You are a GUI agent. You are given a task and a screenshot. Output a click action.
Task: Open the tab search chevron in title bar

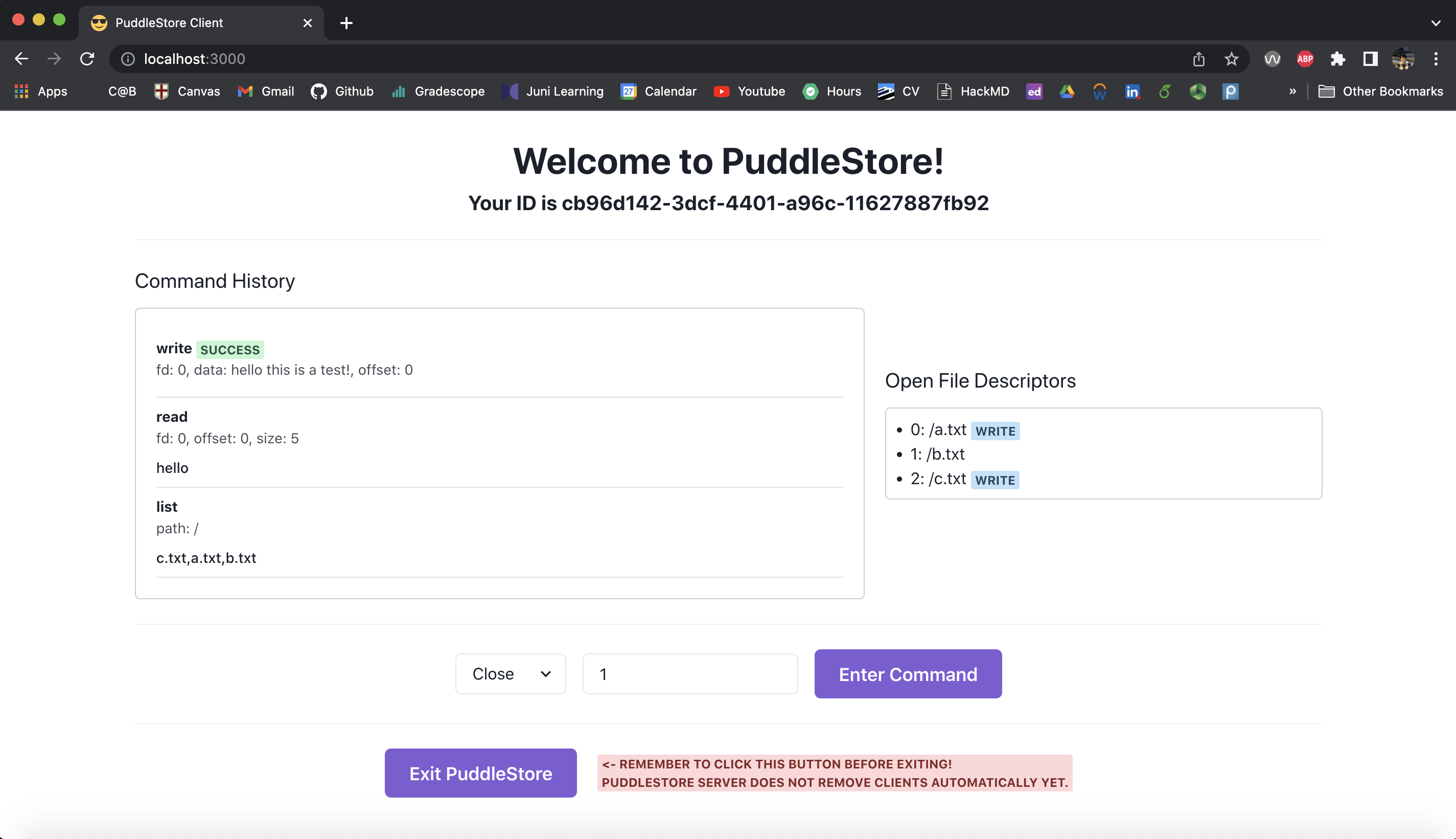1435,23
